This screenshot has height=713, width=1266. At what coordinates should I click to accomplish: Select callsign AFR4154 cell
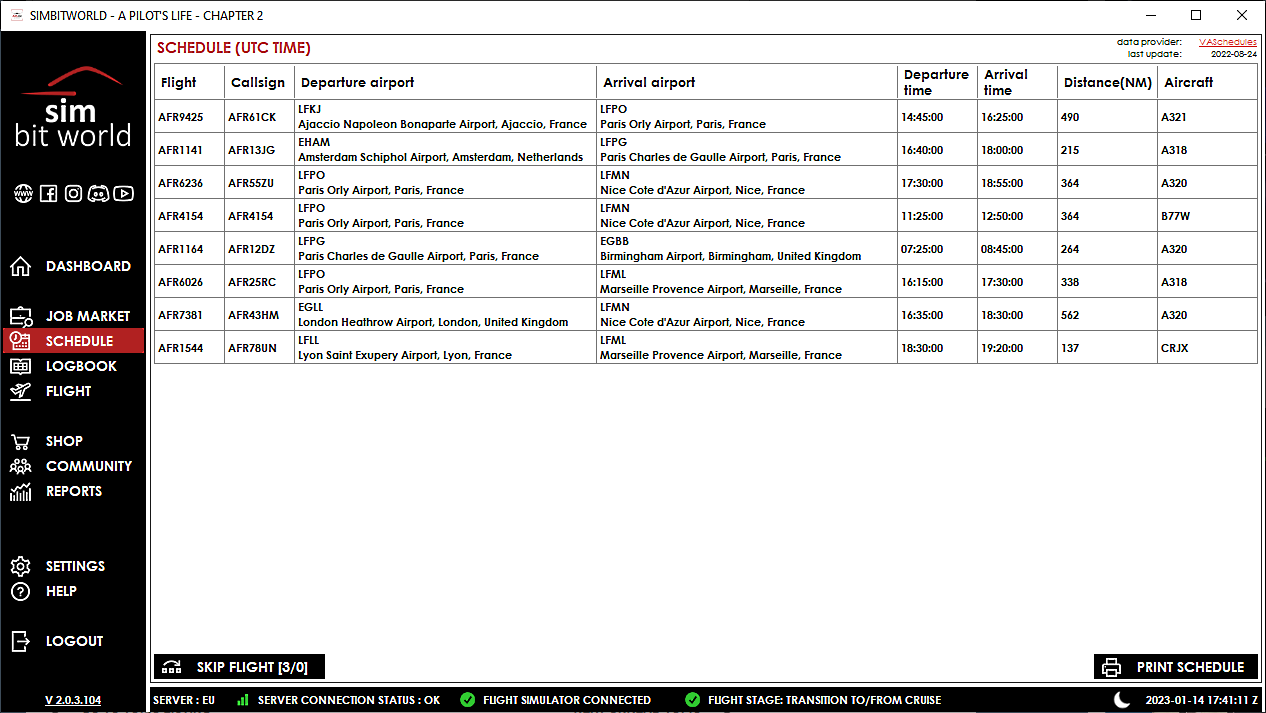click(x=259, y=216)
